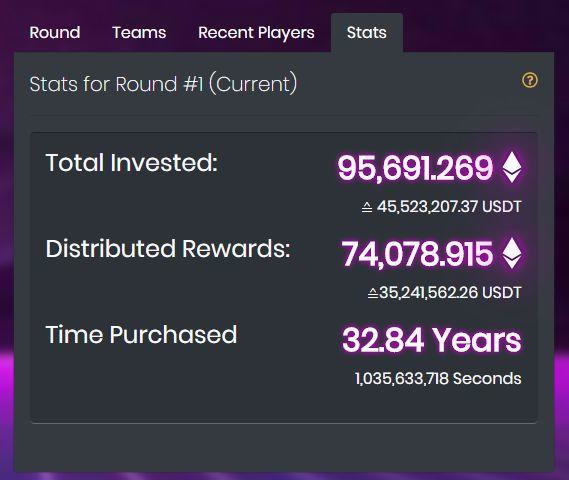Click the 1,035,633,718 Seconds text
This screenshot has width=569, height=480.
438,378
